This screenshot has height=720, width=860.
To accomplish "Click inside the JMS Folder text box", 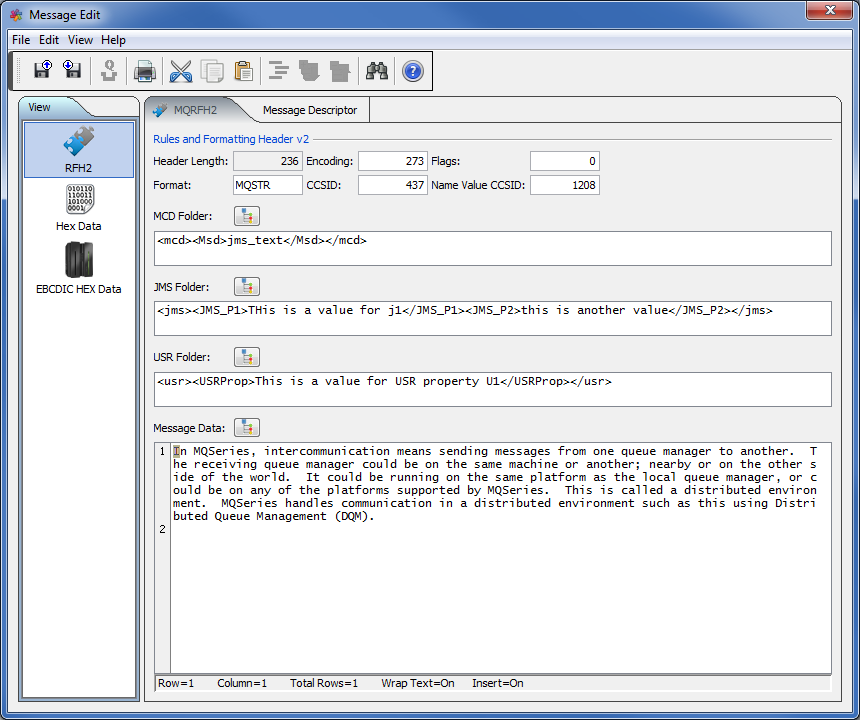I will click(x=493, y=319).
